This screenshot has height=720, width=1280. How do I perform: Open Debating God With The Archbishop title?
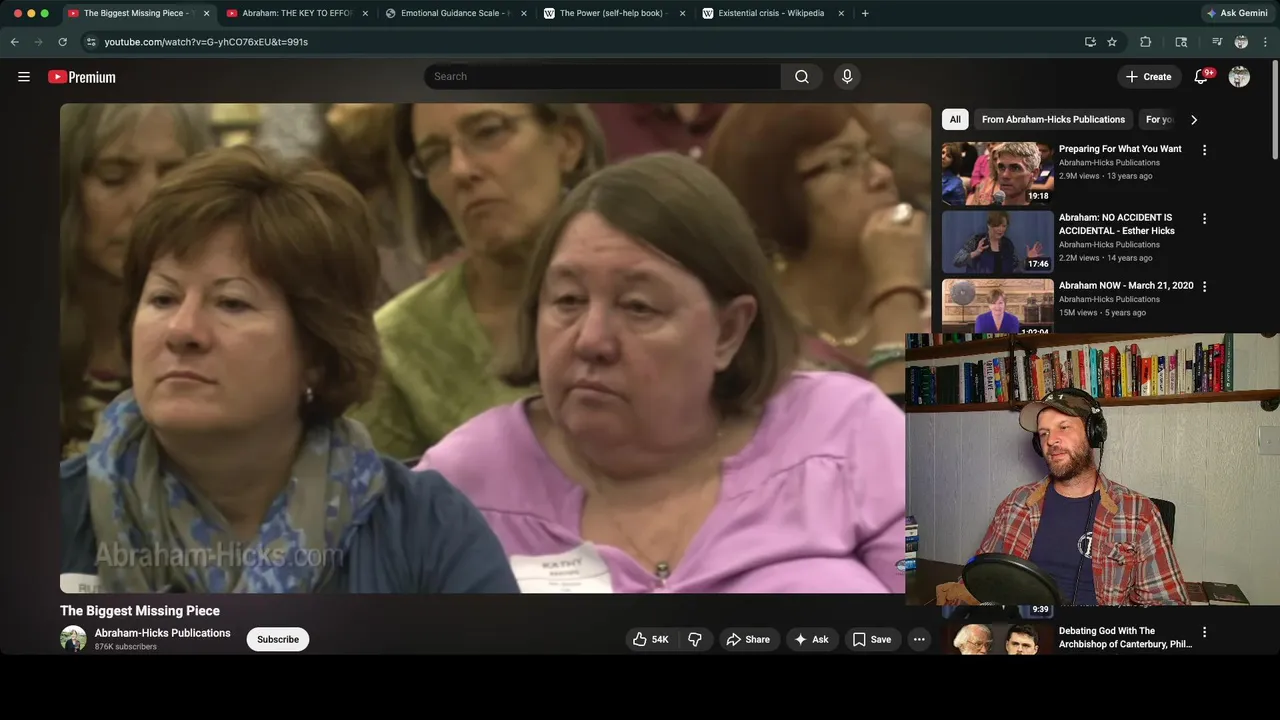(x=1125, y=638)
